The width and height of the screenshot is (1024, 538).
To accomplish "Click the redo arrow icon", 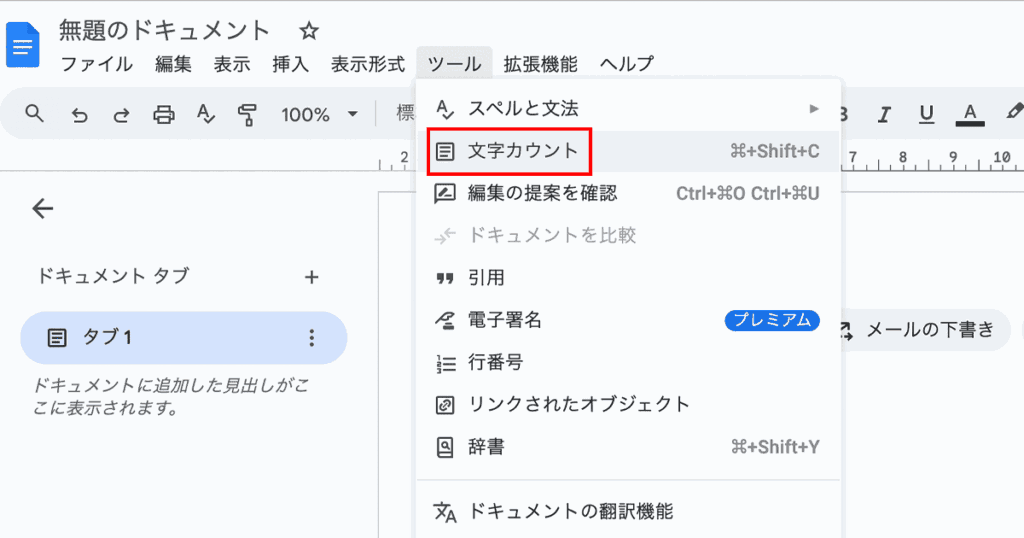I will pos(121,115).
